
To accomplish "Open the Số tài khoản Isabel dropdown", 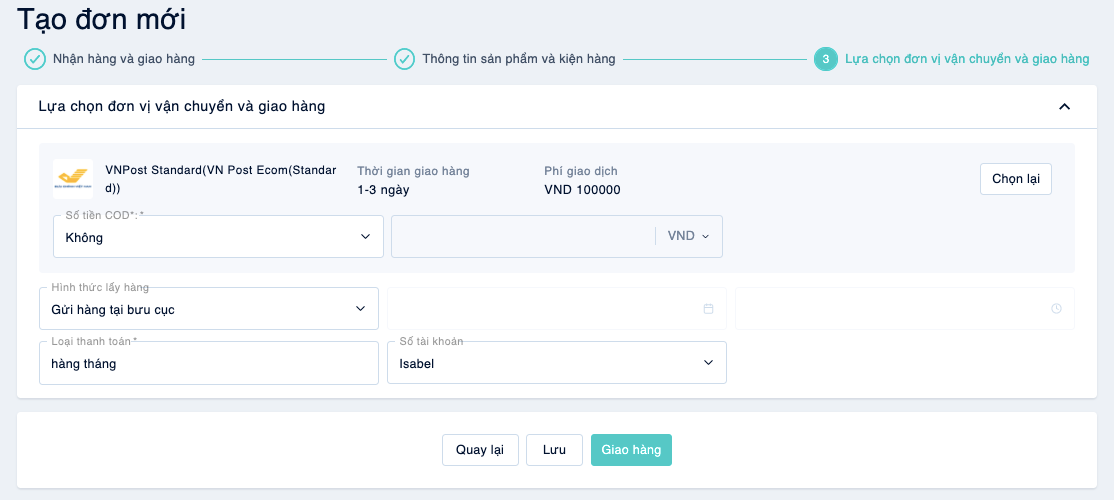I will pos(557,363).
